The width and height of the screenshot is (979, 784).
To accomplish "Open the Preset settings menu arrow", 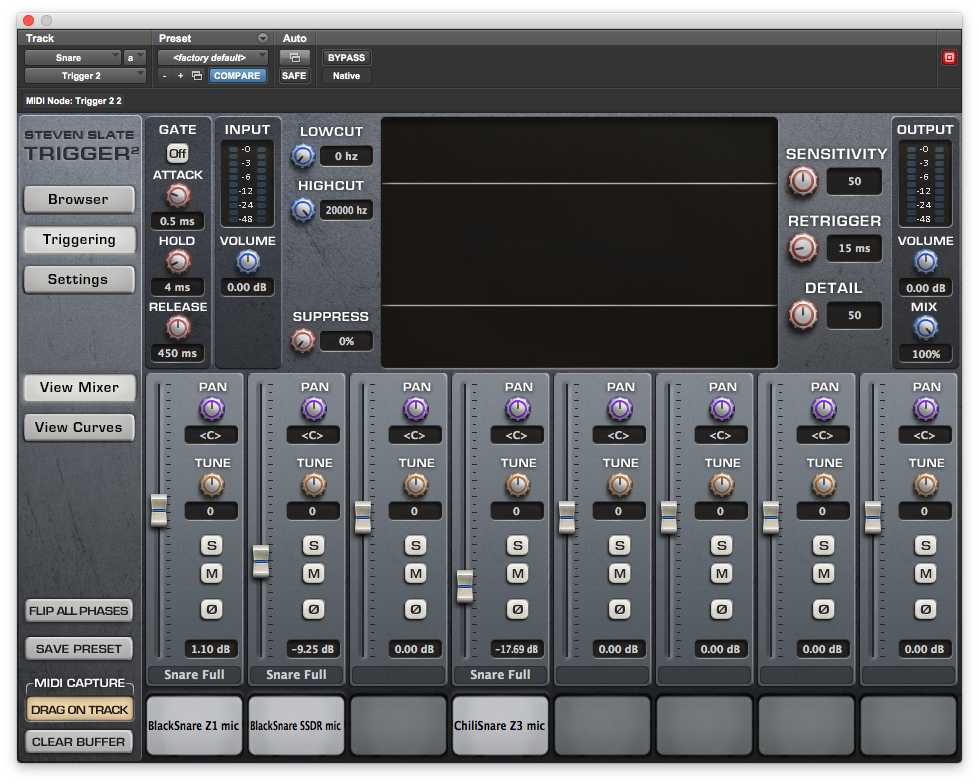I will 263,38.
